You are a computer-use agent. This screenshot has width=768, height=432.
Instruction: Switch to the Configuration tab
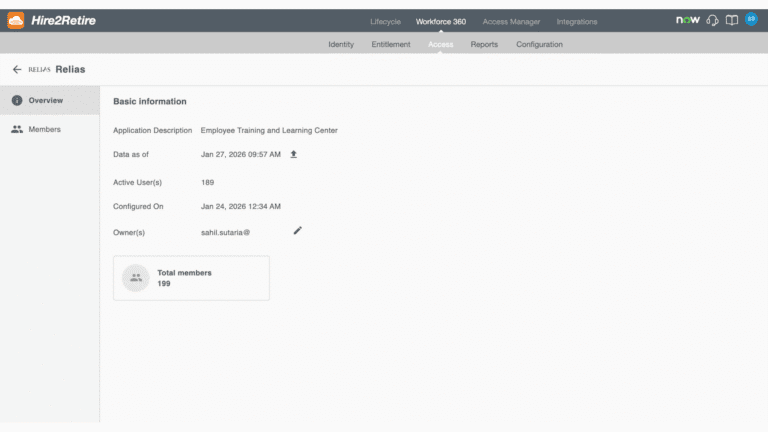coord(539,44)
